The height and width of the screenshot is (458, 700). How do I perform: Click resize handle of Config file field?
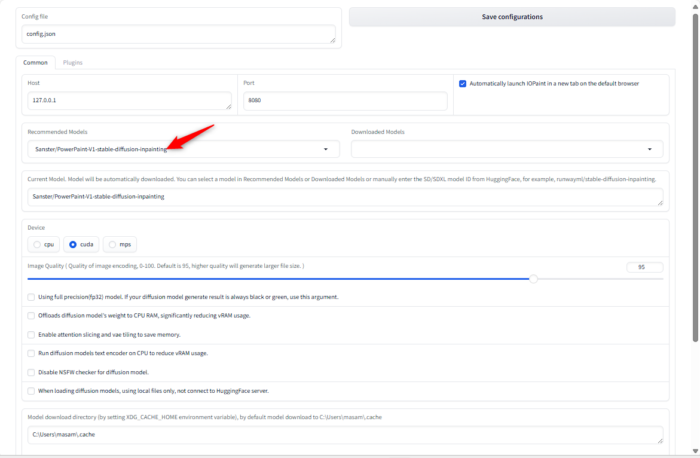[x=333, y=40]
